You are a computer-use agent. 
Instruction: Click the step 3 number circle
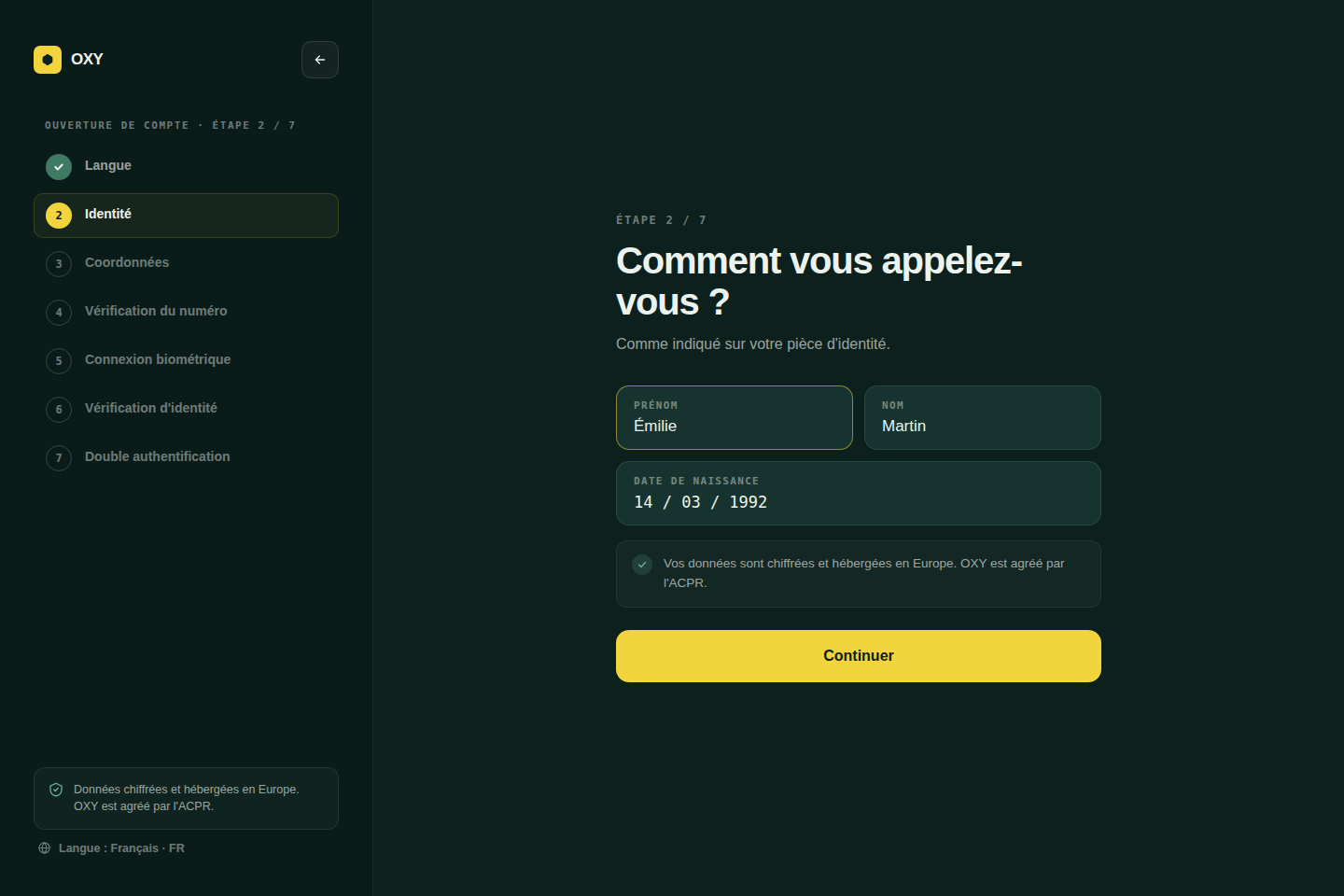point(59,264)
